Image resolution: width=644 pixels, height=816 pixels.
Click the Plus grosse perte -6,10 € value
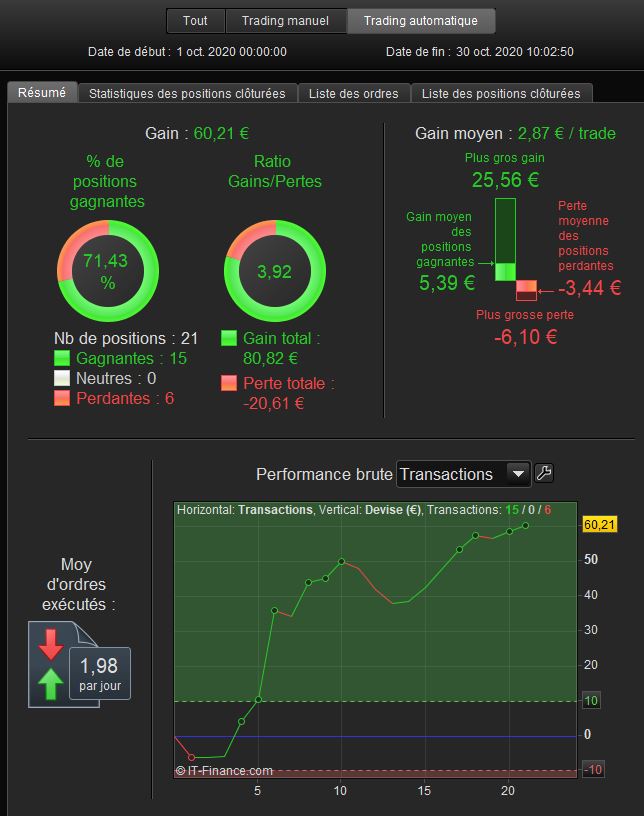coord(526,337)
